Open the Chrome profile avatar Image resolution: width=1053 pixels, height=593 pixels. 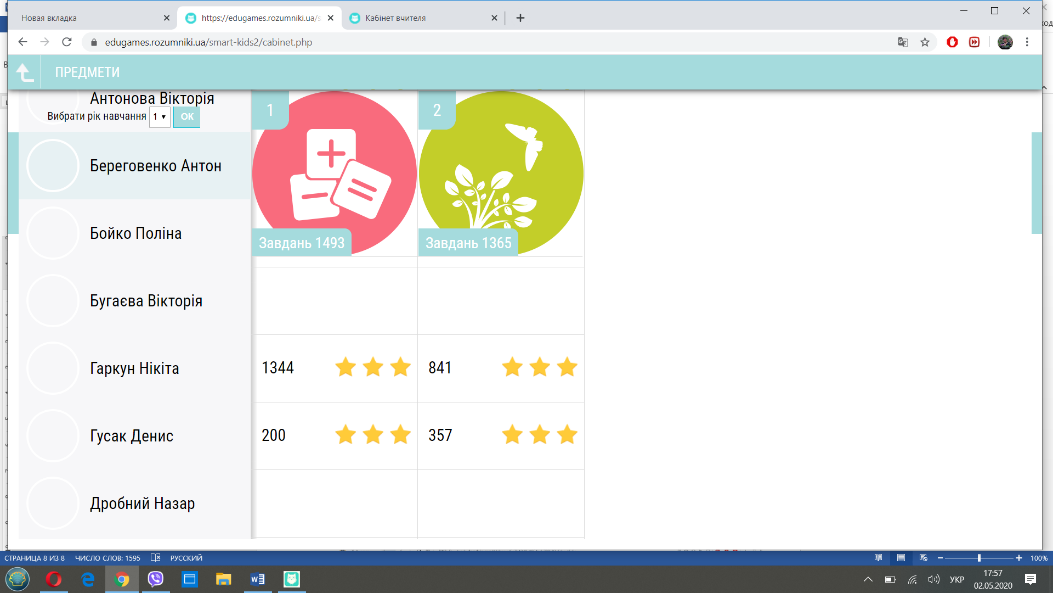1005,42
